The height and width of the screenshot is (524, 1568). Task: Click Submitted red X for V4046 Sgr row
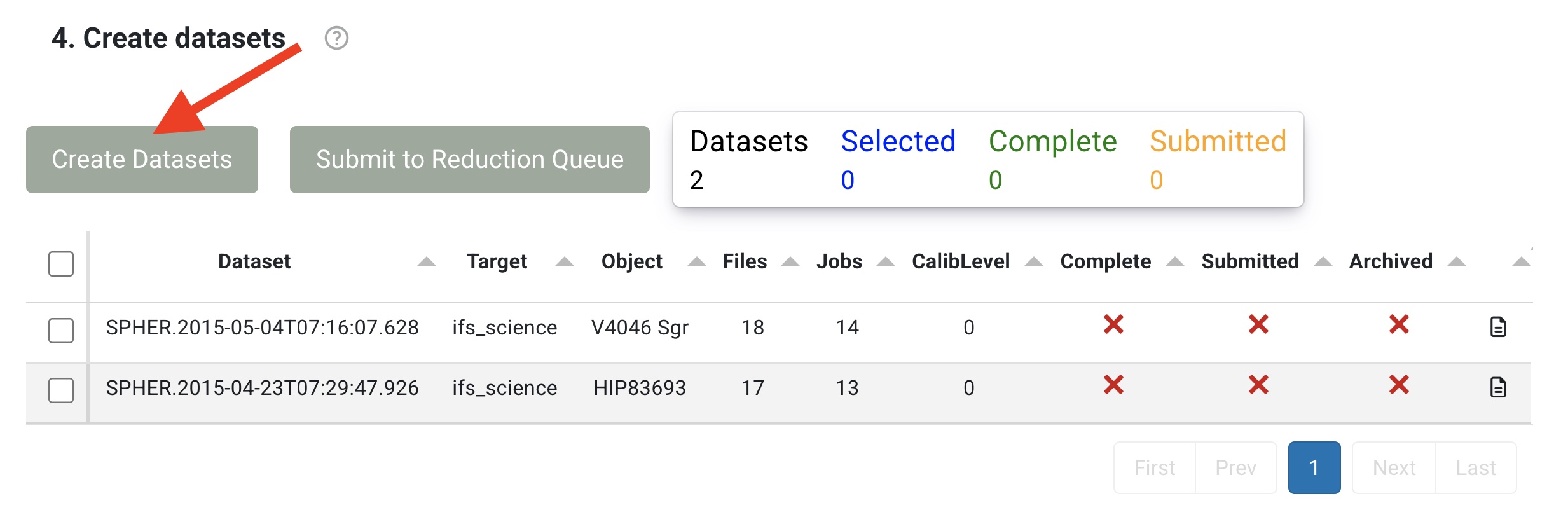(x=1258, y=324)
